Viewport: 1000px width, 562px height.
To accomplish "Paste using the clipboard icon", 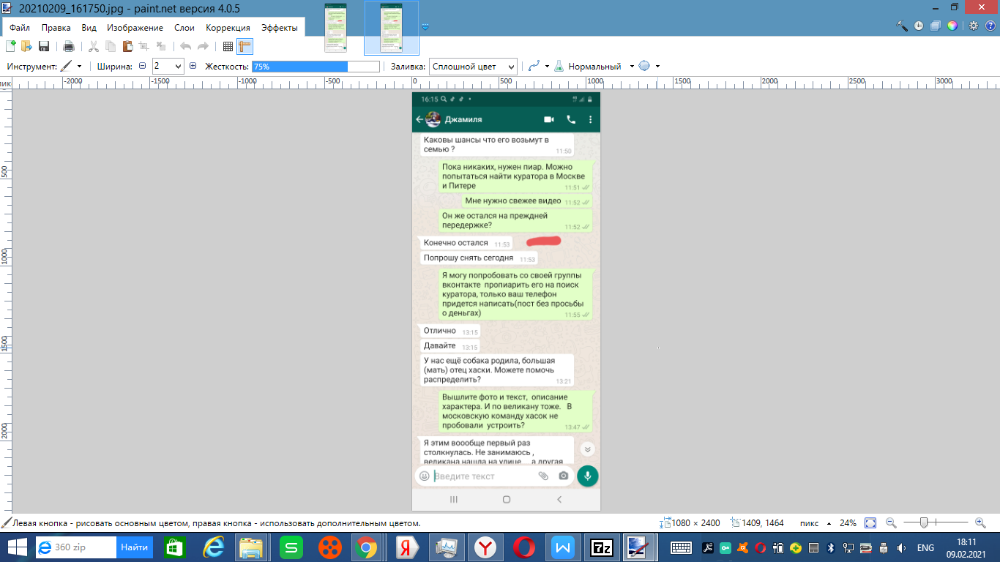I will tap(128, 46).
